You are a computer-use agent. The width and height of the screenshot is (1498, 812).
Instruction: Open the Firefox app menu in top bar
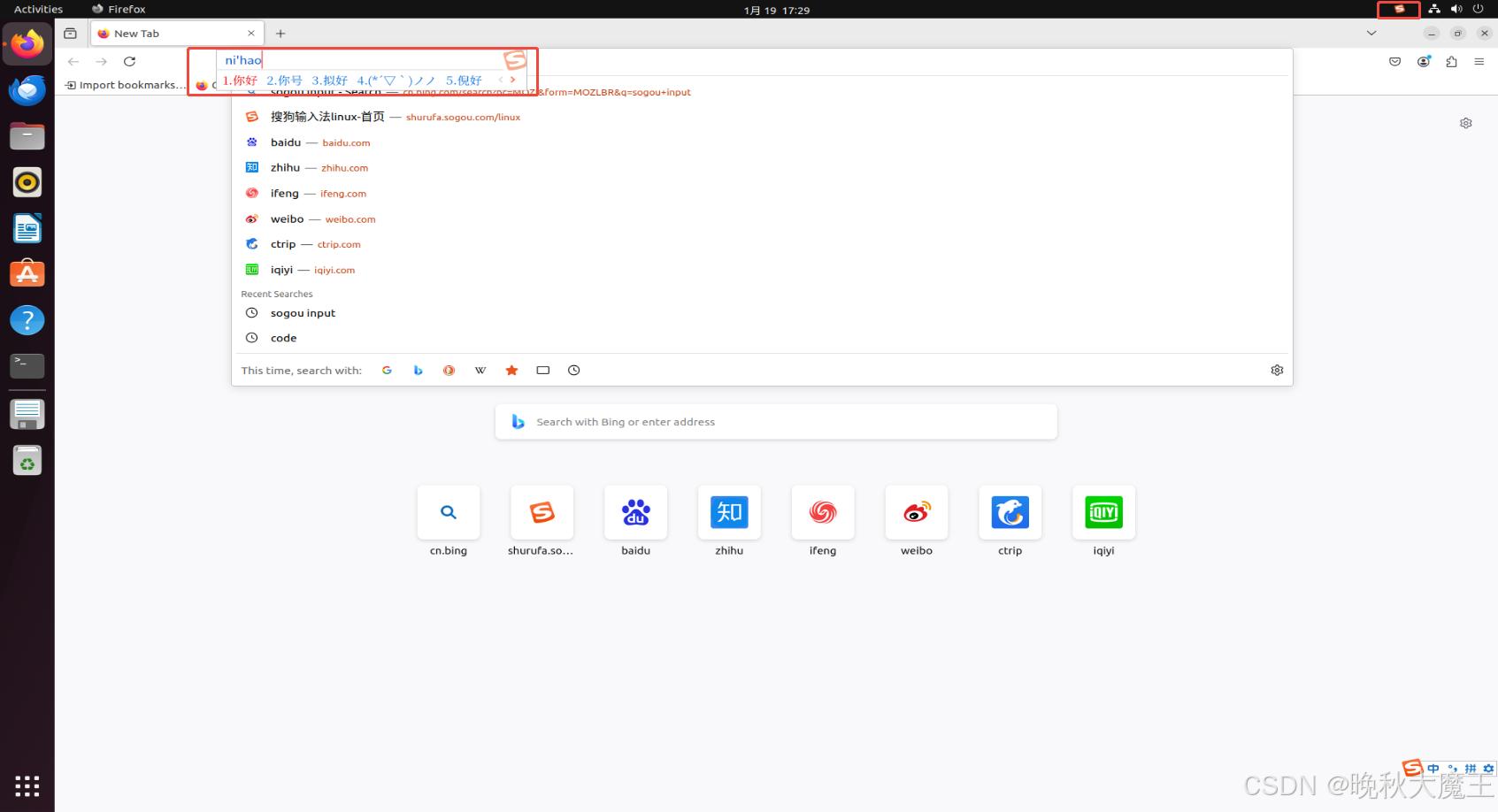pyautogui.click(x=118, y=9)
